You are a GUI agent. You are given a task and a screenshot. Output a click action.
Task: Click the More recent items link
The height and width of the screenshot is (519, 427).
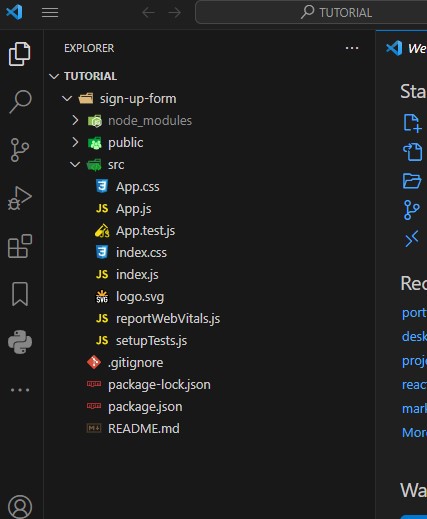tap(414, 433)
